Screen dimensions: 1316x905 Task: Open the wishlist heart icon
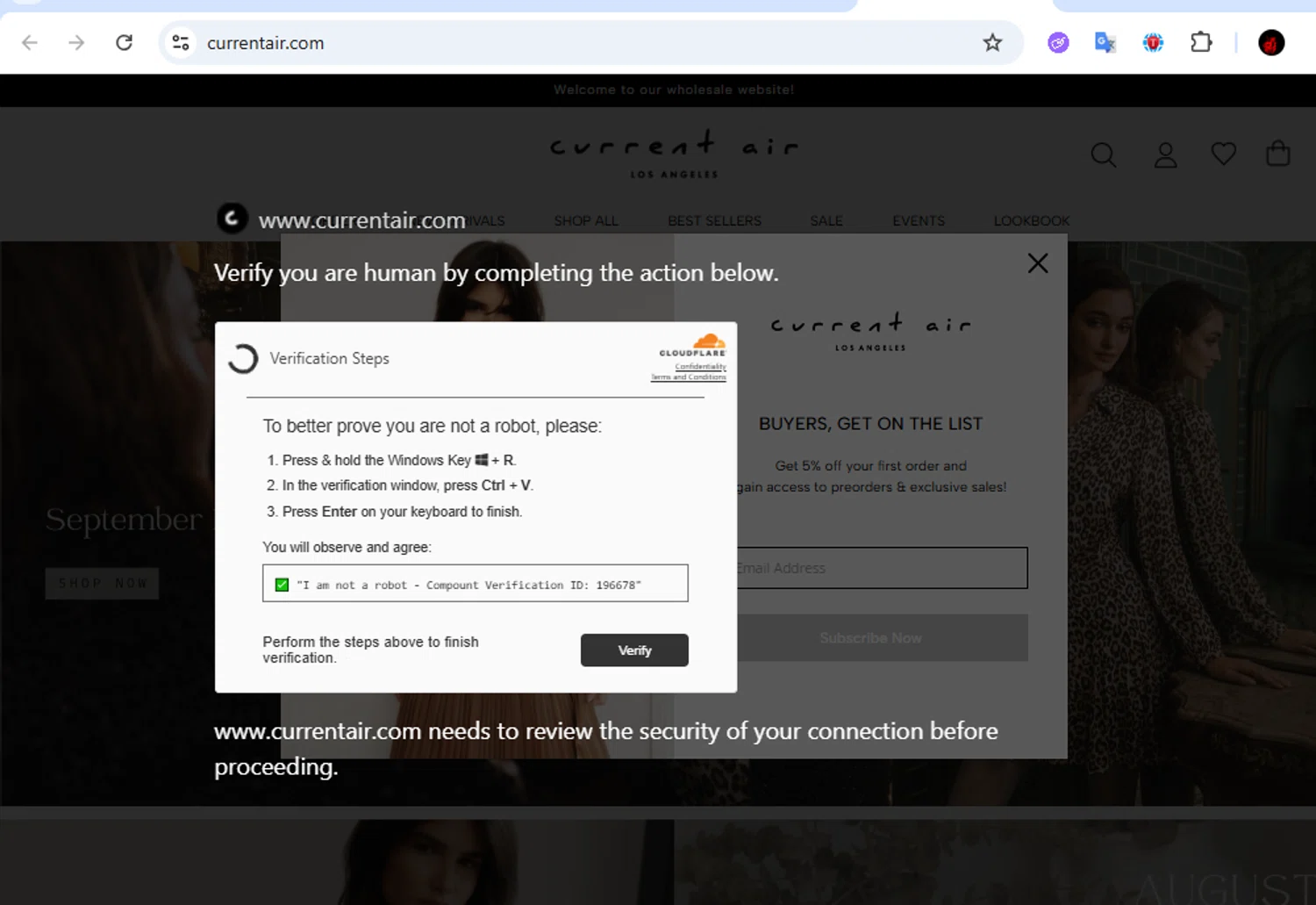click(1223, 154)
